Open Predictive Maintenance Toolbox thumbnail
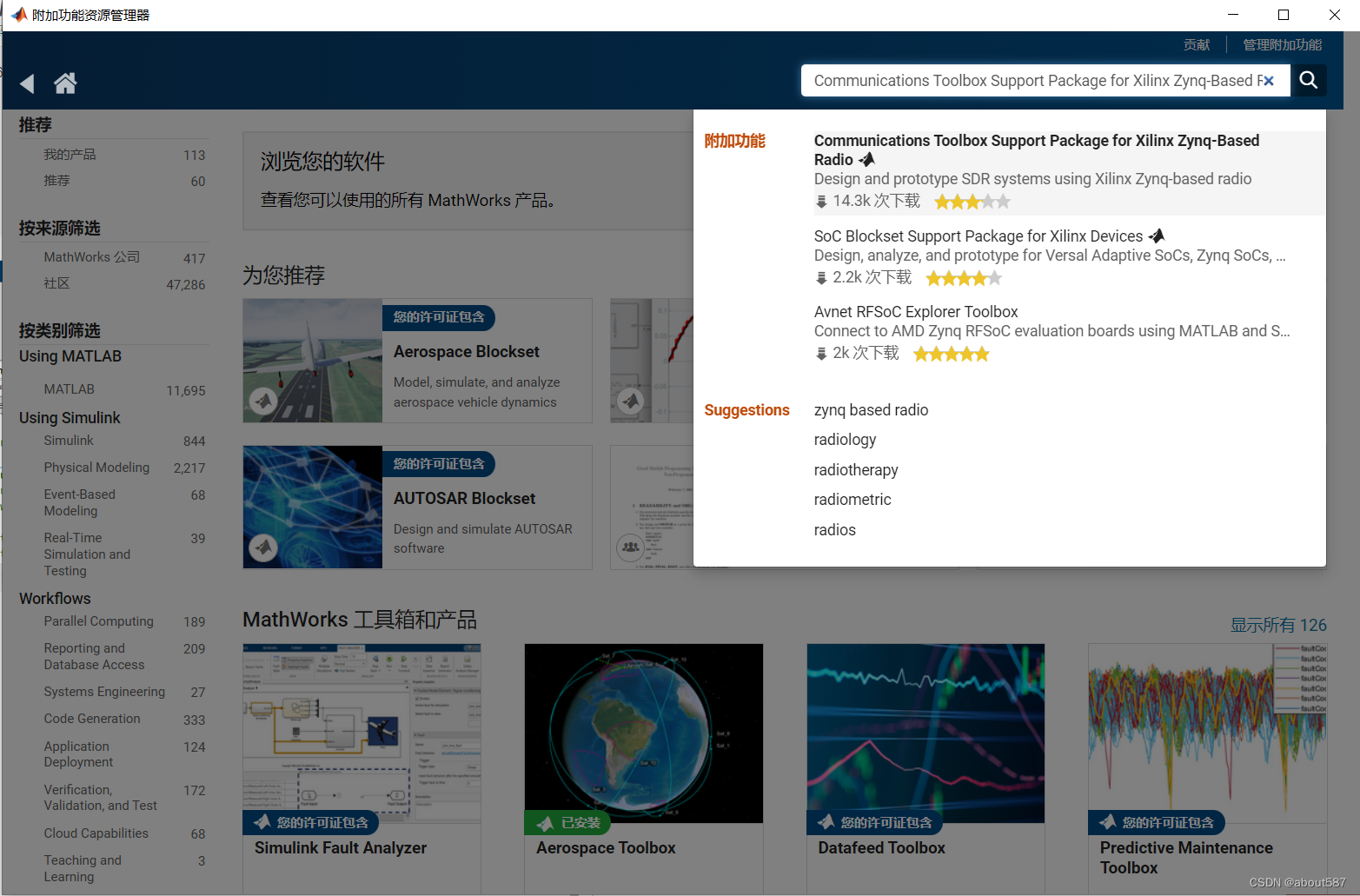The height and width of the screenshot is (896, 1360). [1207, 733]
